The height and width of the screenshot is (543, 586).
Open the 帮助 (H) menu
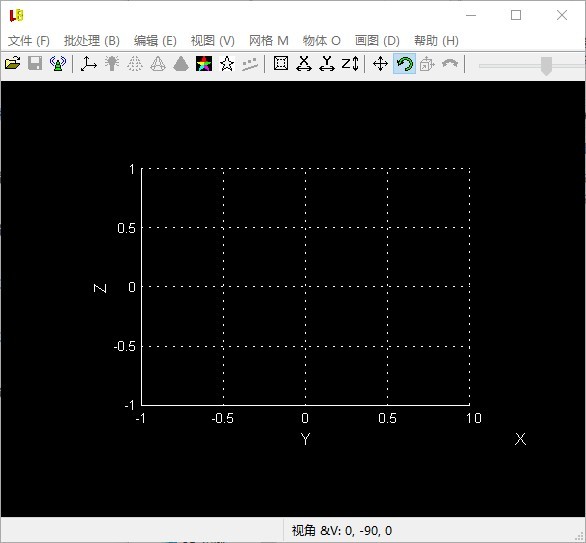[x=436, y=40]
